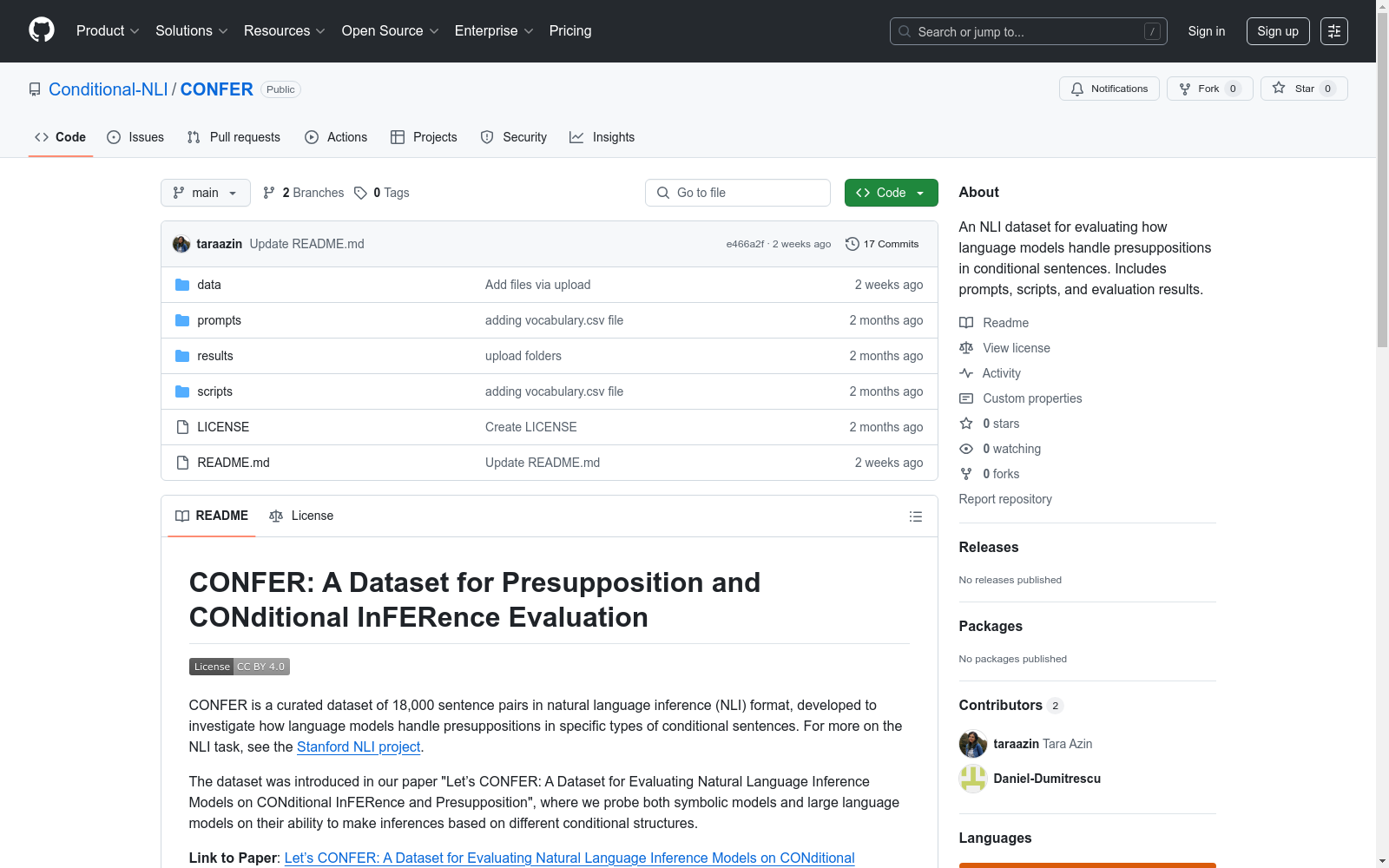The width and height of the screenshot is (1389, 868).
Task: View the 0 Tags link
Action: [382, 193]
